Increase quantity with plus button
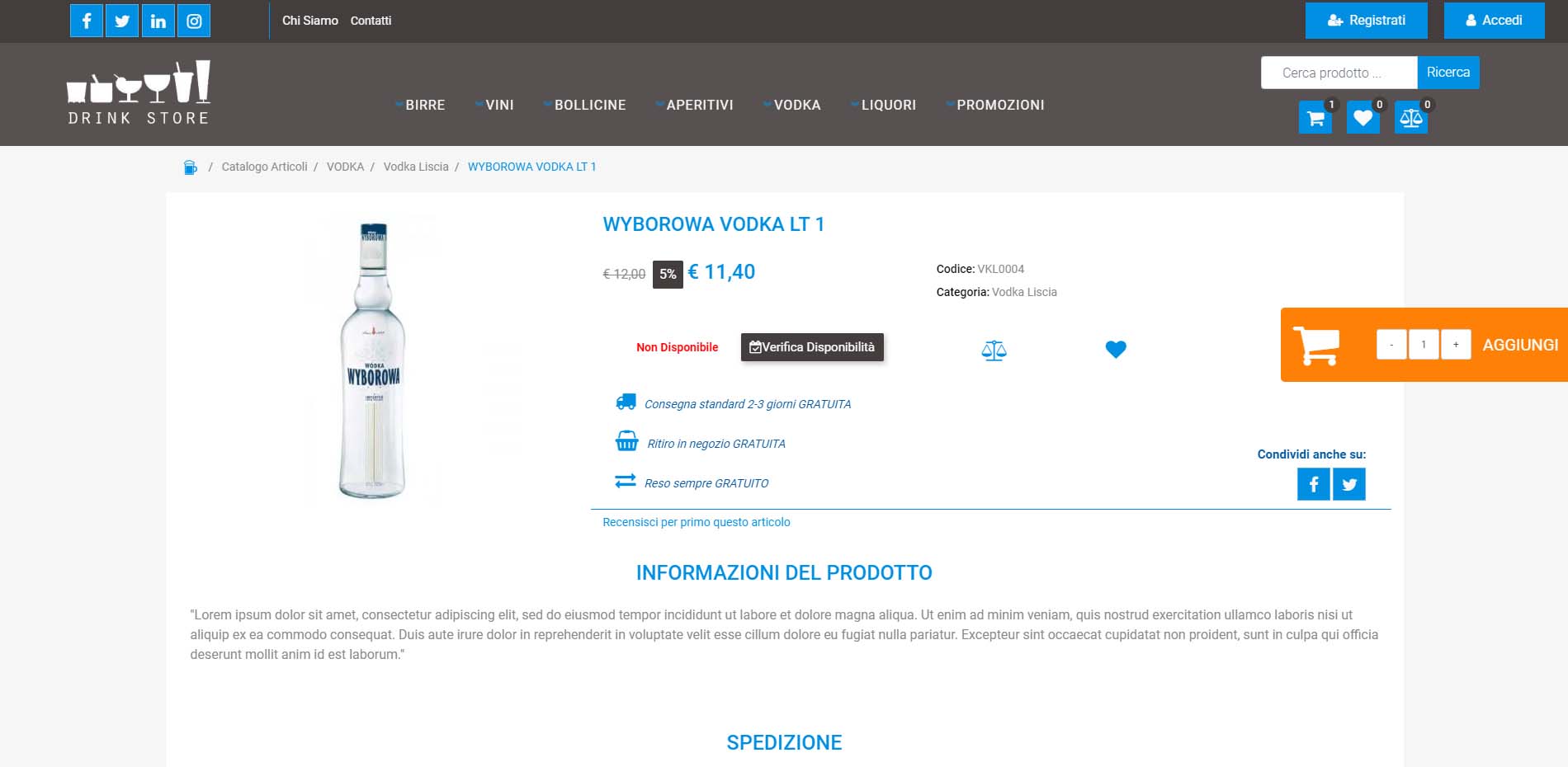This screenshot has height=767, width=1568. [x=1456, y=345]
